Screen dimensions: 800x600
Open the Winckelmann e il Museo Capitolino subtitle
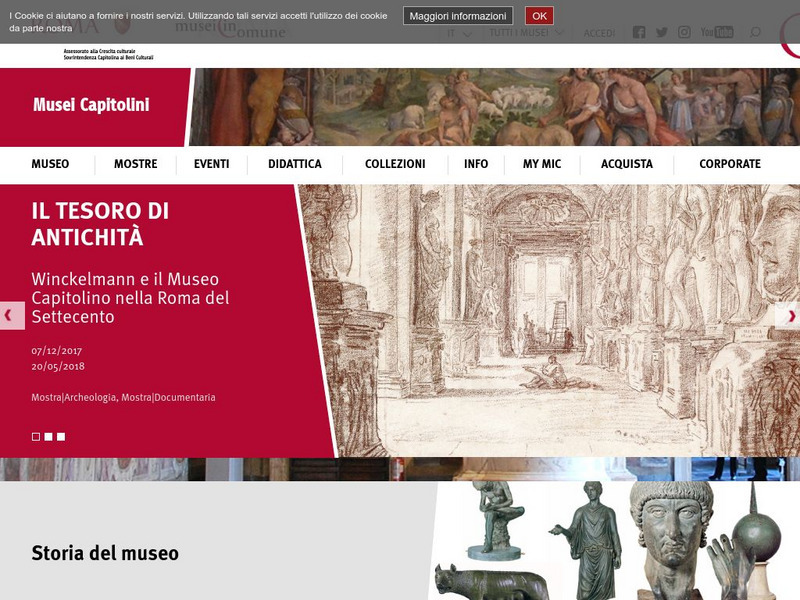point(130,298)
